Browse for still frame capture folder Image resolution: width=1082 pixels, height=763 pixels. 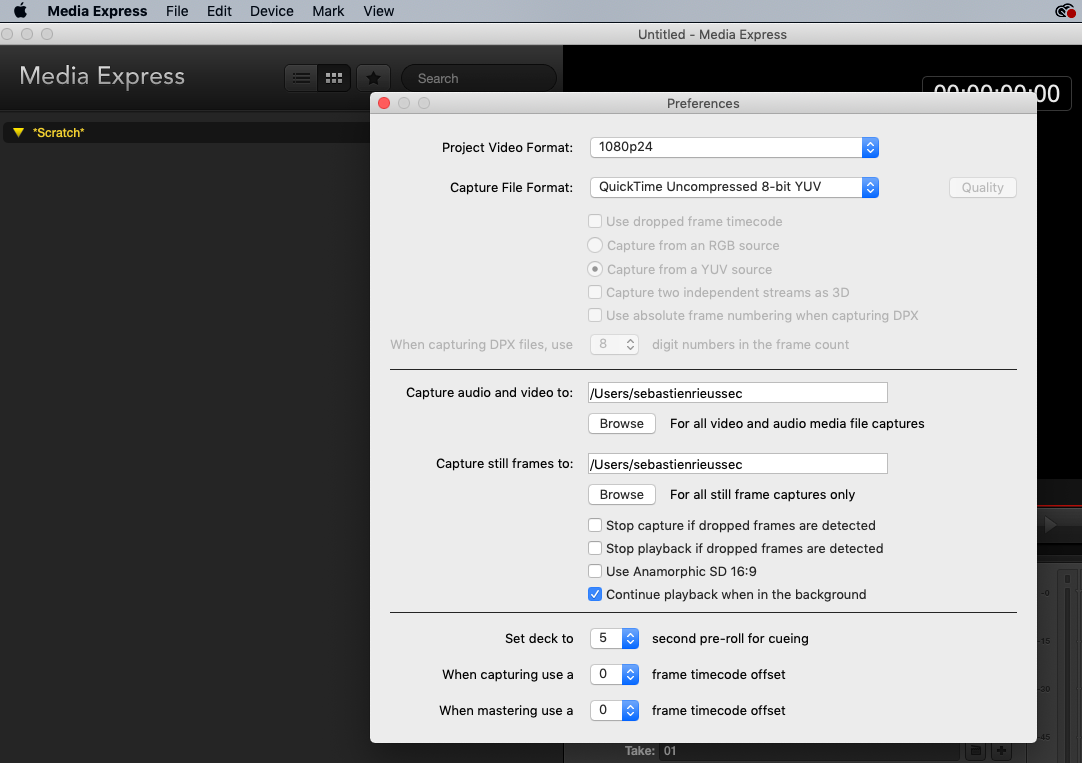(622, 495)
